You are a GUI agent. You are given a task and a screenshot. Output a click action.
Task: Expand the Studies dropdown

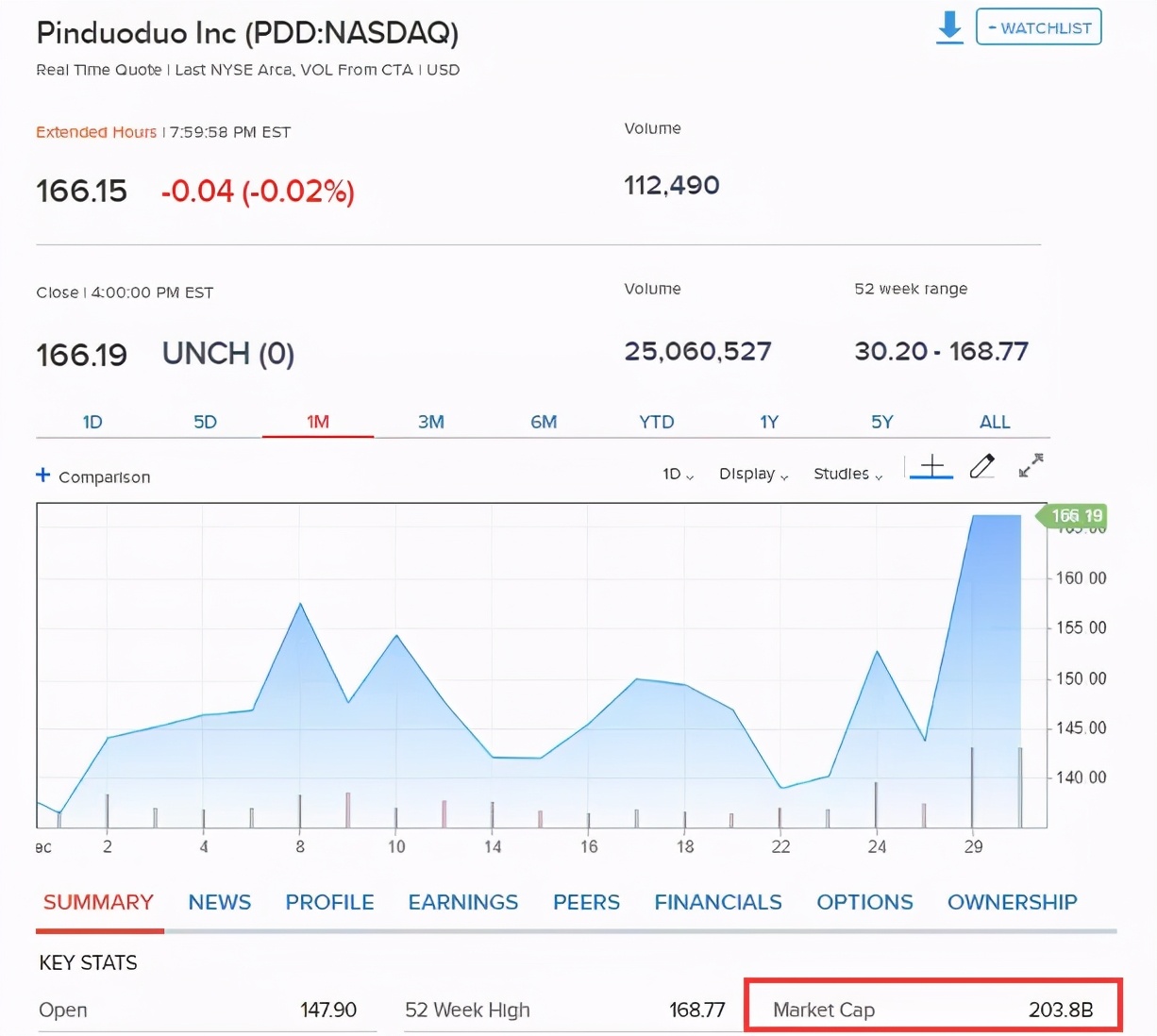click(847, 474)
